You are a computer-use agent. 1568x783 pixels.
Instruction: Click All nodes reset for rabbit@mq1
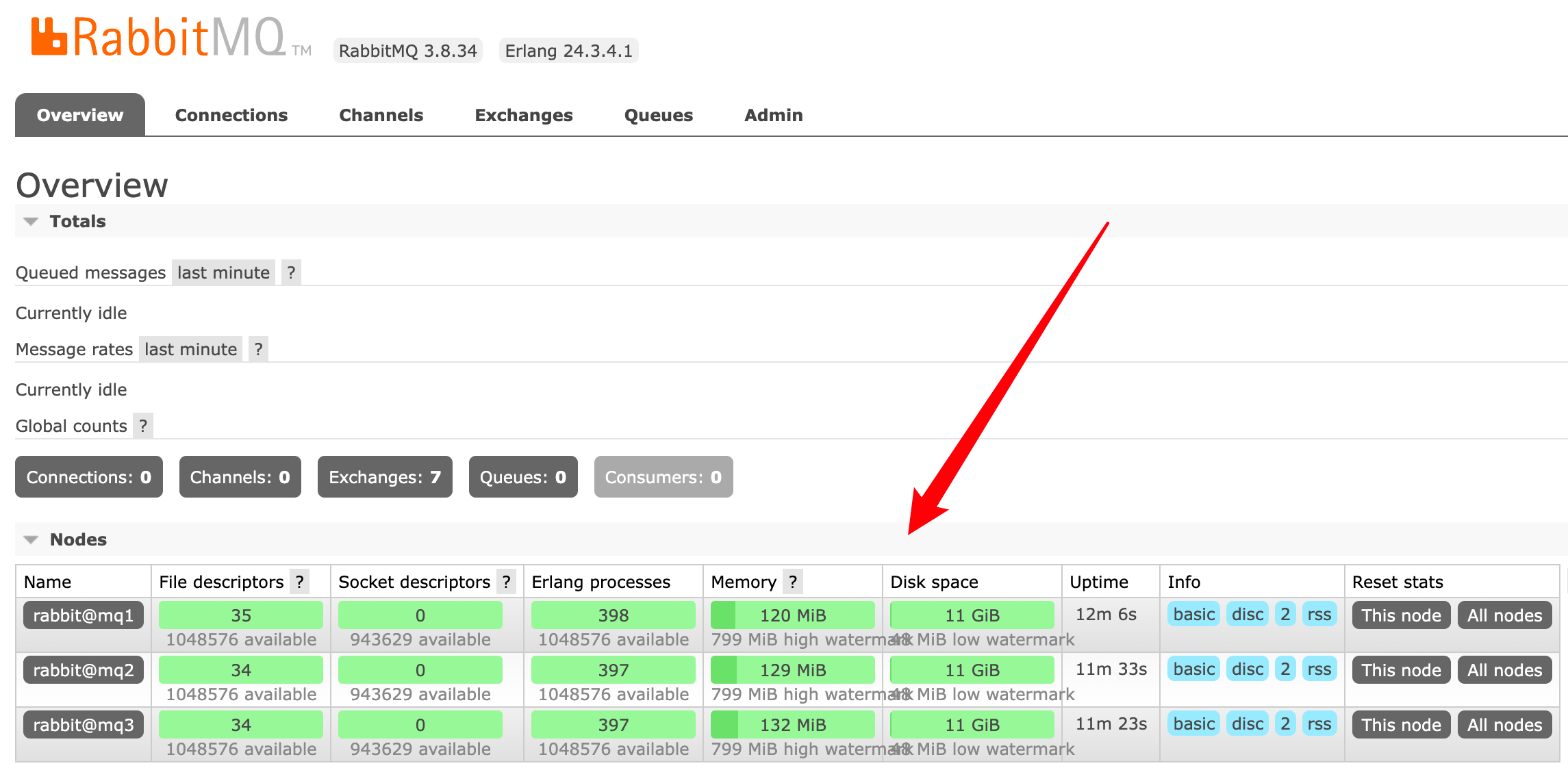pyautogui.click(x=1504, y=615)
